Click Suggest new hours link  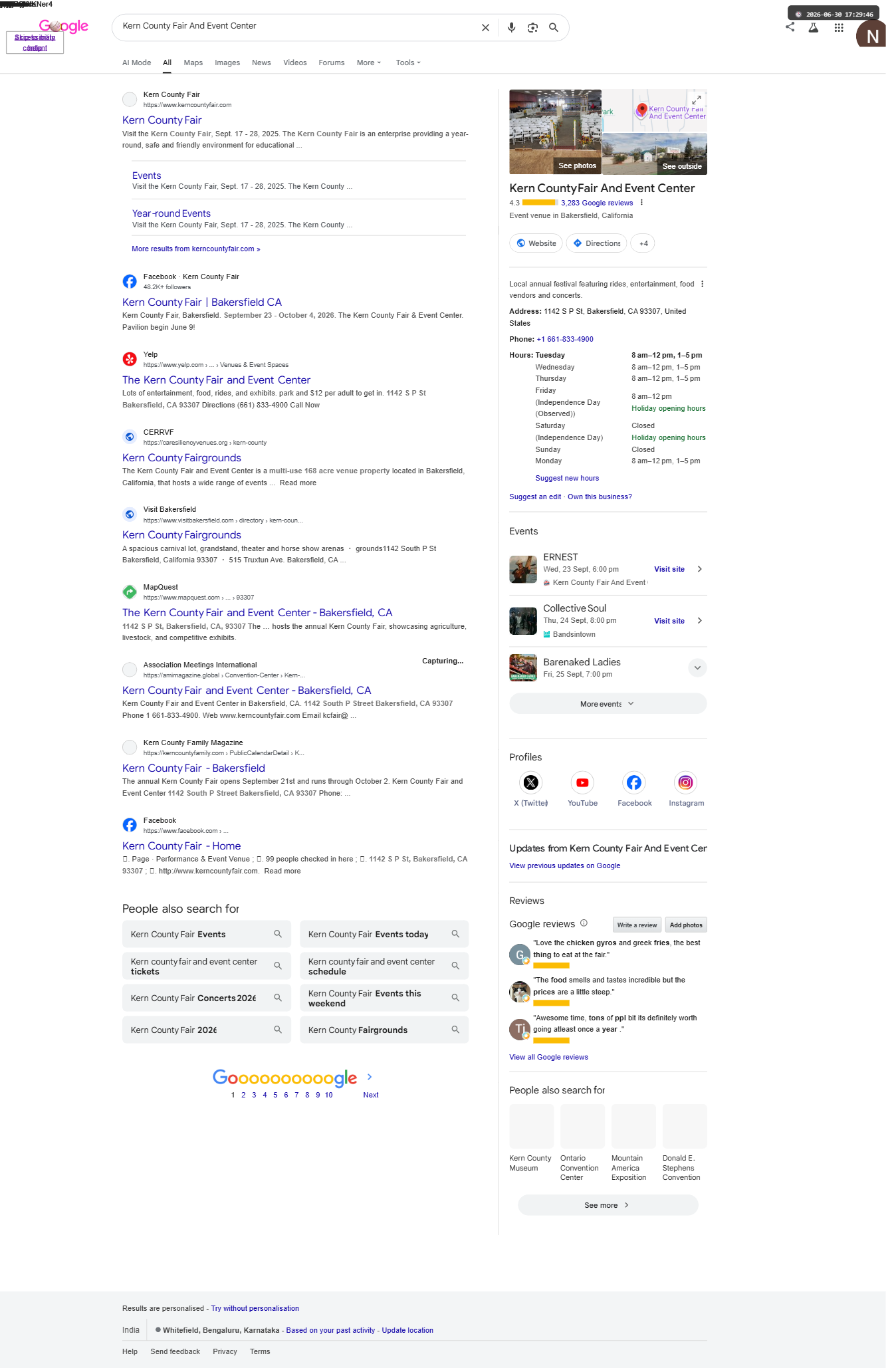click(567, 478)
